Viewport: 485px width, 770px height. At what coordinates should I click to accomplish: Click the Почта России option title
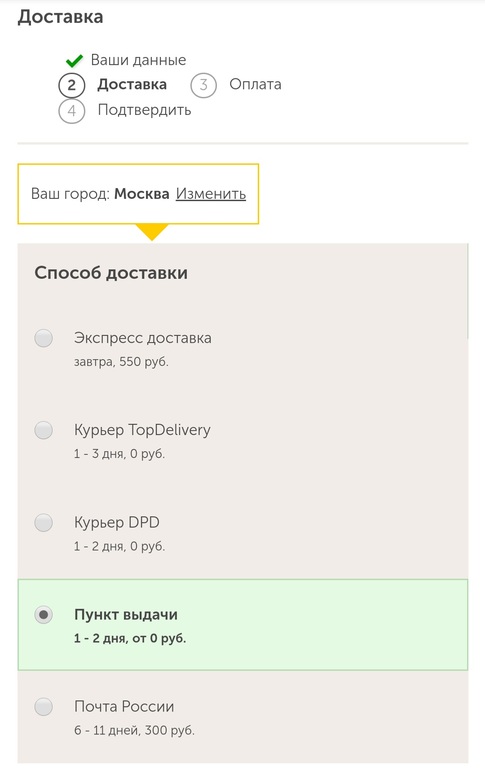pyautogui.click(x=124, y=706)
